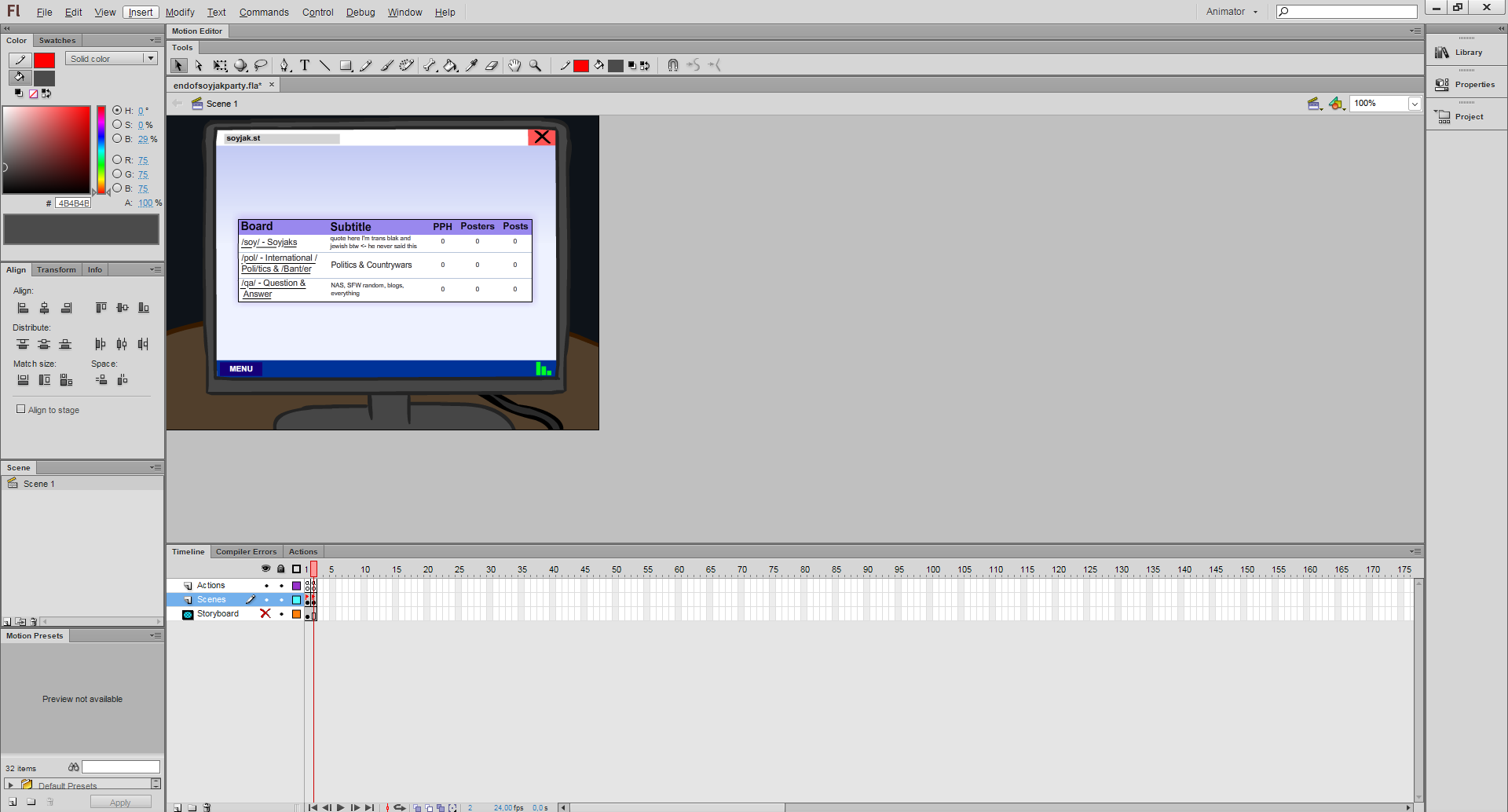Screen dimensions: 1508x812
Task: Open the stage zoom percentage dropdown
Action: pyautogui.click(x=1414, y=104)
